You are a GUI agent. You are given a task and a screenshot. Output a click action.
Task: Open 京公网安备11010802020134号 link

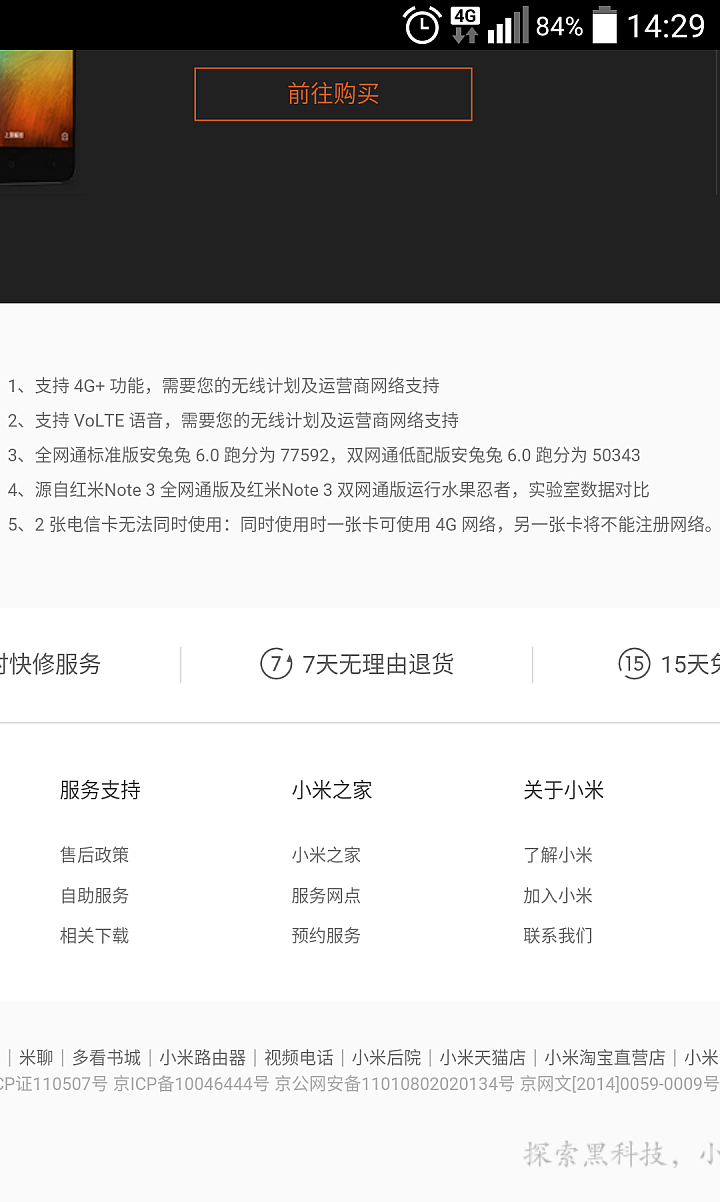(x=394, y=1084)
